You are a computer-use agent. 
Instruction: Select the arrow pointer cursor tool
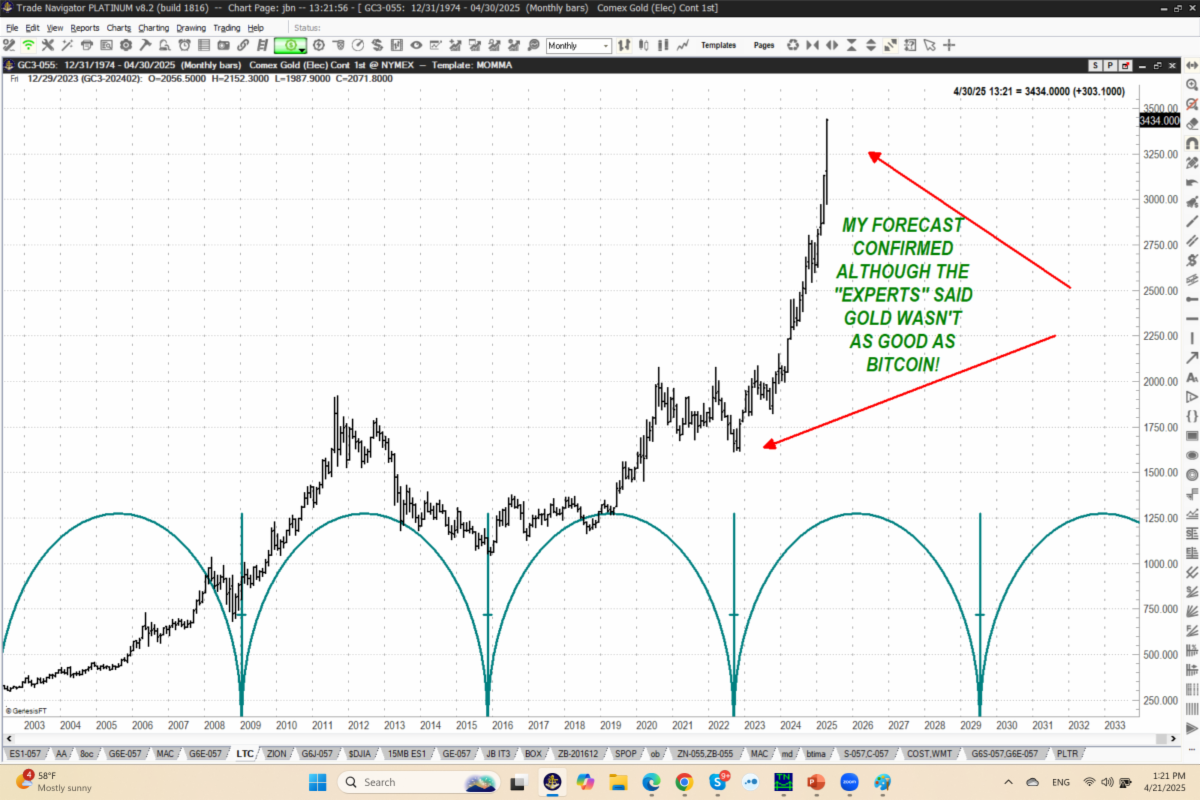coord(930,46)
